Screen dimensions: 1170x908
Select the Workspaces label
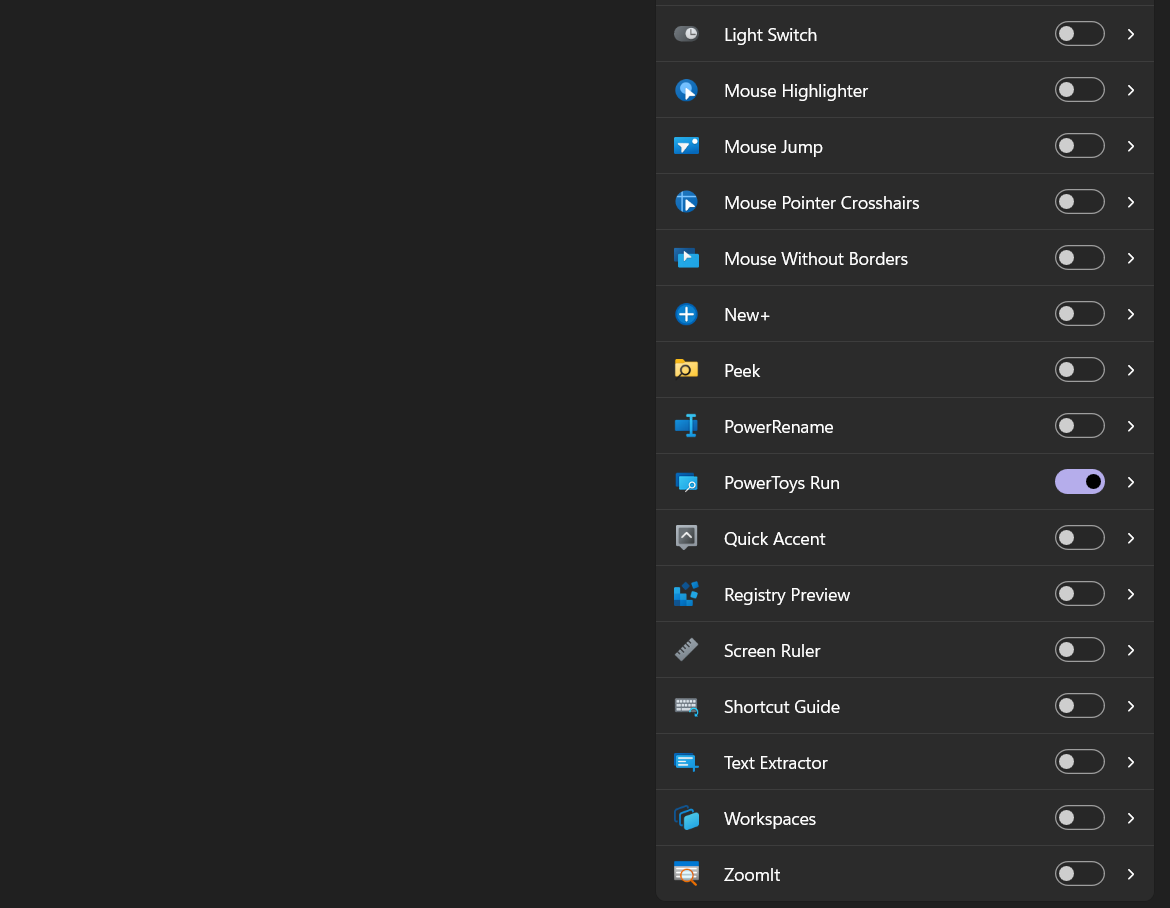[769, 818]
